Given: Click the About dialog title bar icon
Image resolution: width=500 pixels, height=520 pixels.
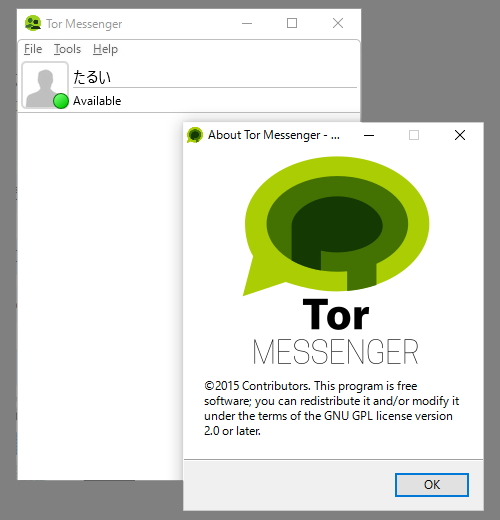Looking at the screenshot, I should pyautogui.click(x=195, y=135).
